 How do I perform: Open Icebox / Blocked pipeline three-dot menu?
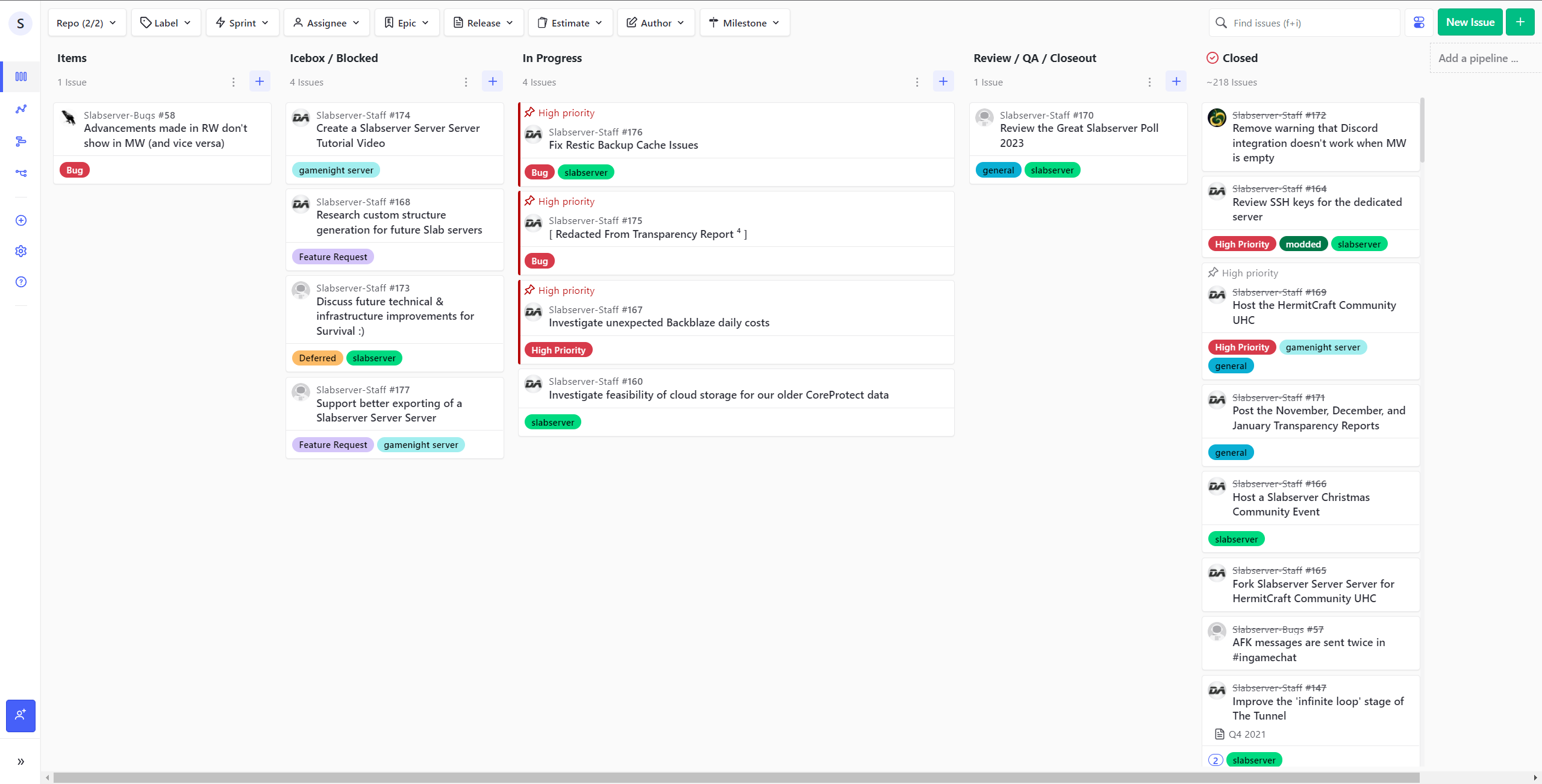(466, 82)
